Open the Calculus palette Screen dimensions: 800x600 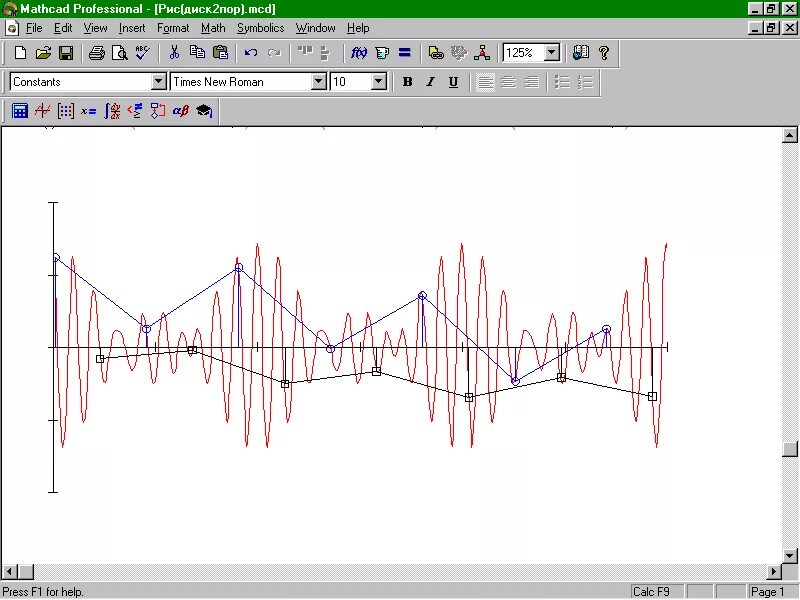[112, 111]
